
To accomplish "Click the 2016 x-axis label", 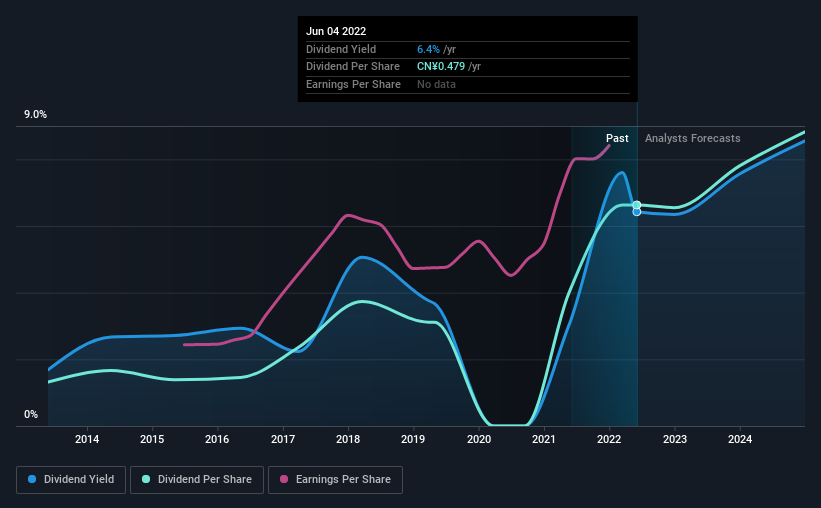I will point(217,439).
